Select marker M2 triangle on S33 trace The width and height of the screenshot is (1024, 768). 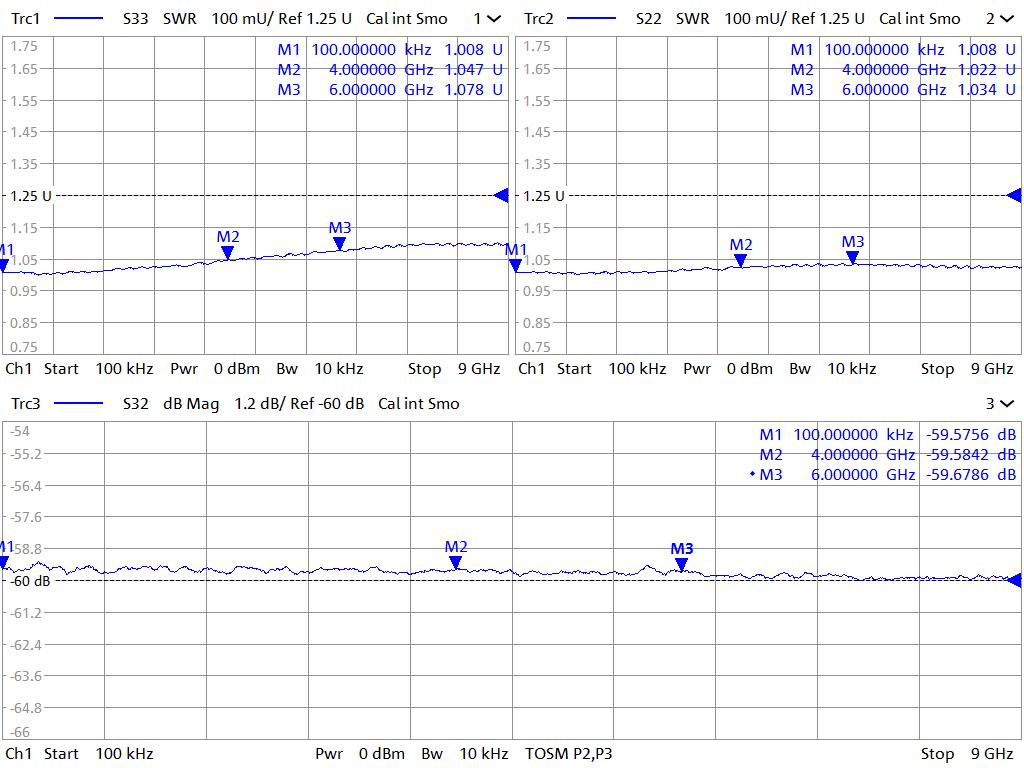coord(228,253)
